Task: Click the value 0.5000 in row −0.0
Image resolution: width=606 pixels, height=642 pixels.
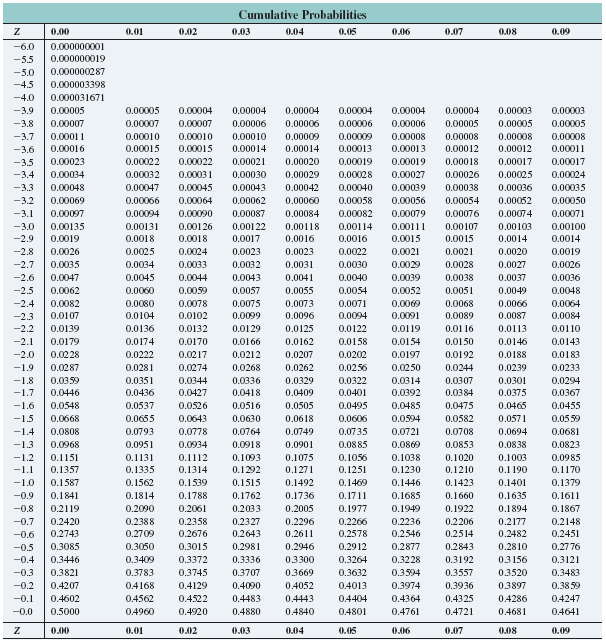Action: click(65, 612)
